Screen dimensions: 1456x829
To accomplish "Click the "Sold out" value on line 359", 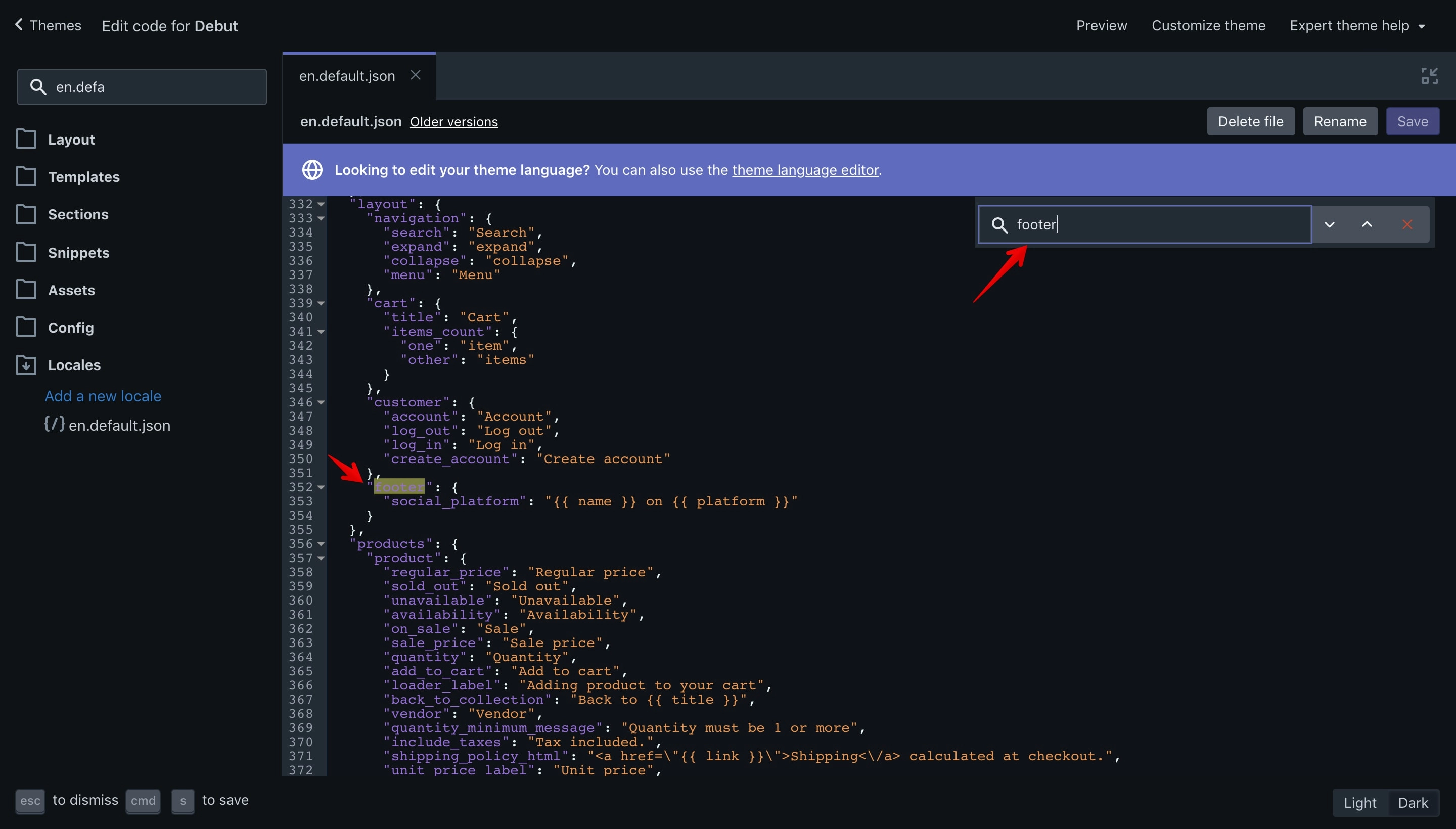I will (x=527, y=586).
